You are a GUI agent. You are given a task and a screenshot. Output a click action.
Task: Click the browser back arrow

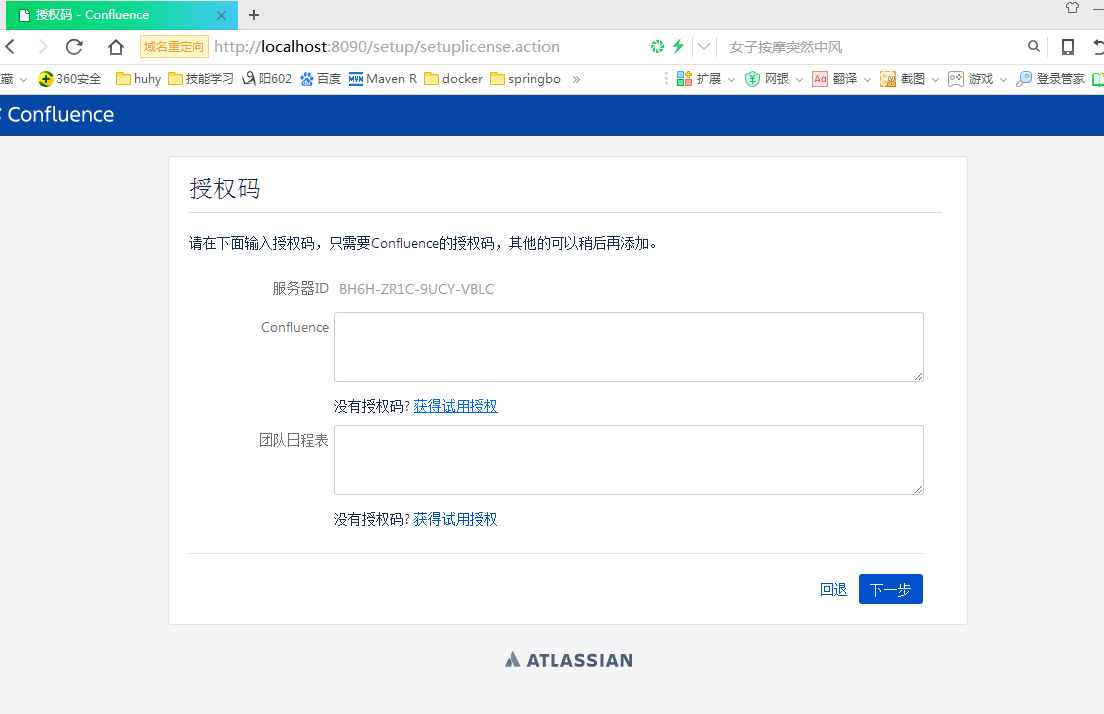(11, 47)
